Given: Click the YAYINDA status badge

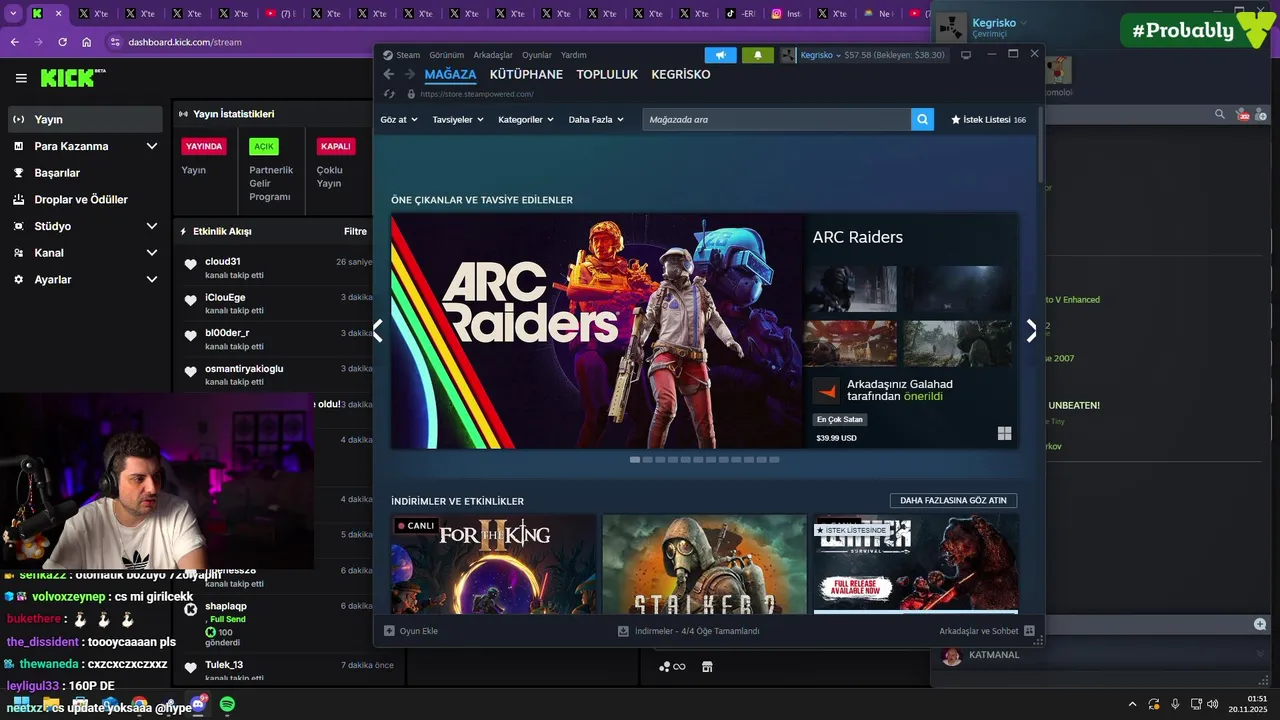Looking at the screenshot, I should [204, 146].
